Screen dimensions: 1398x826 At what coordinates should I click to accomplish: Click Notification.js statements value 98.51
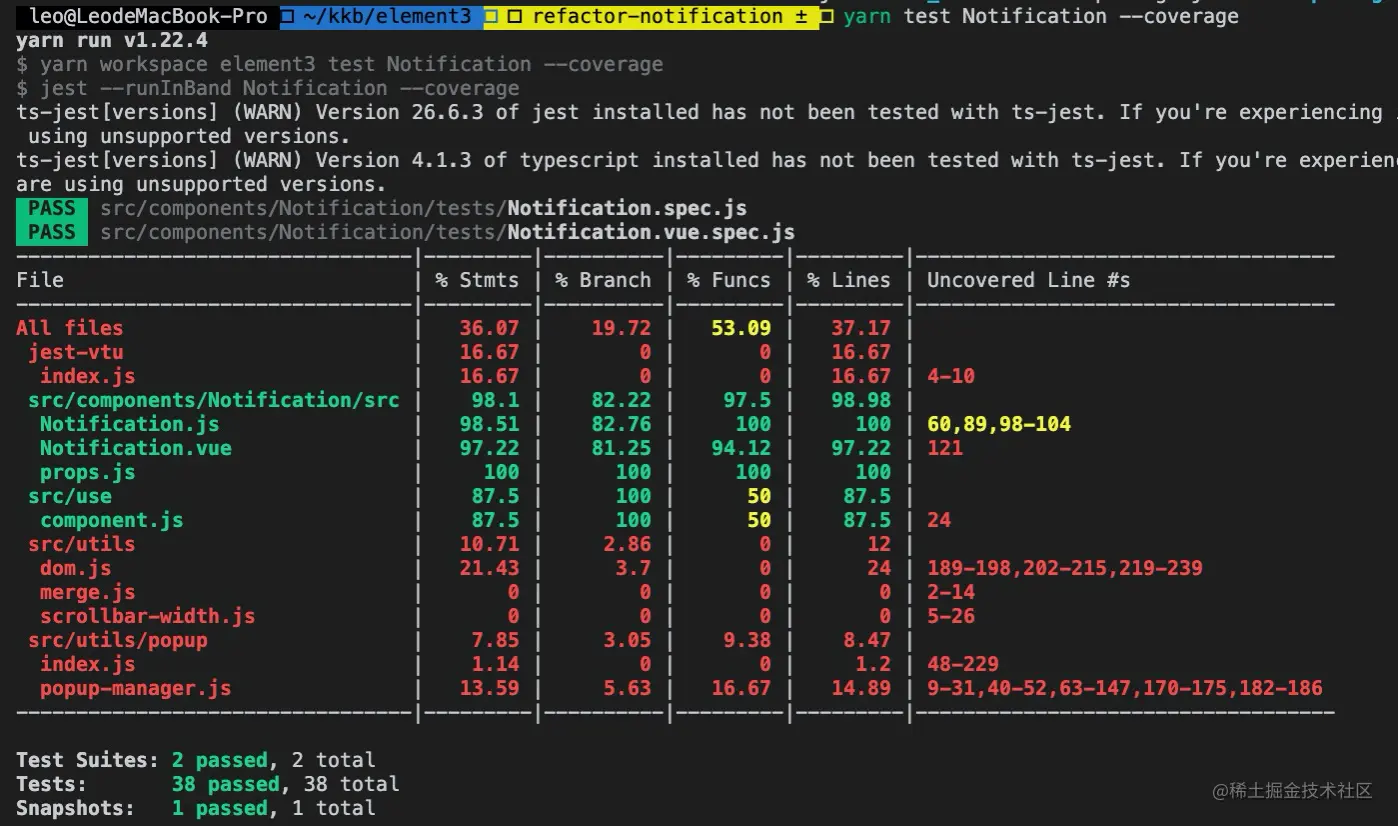point(489,424)
